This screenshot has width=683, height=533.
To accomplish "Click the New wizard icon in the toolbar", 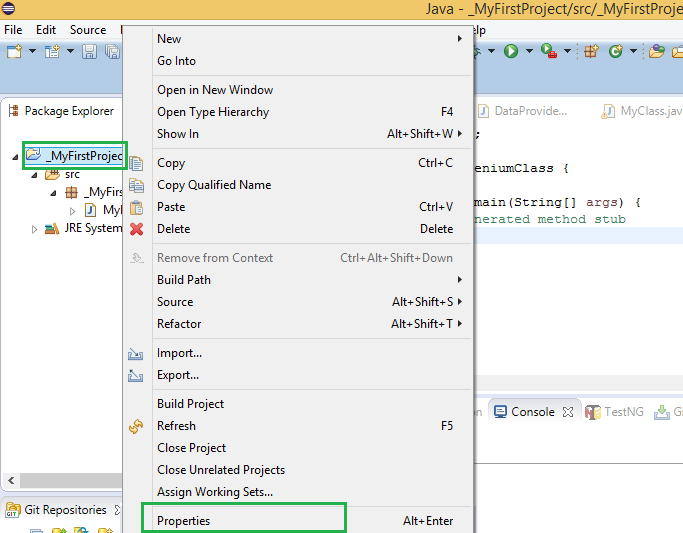I will pyautogui.click(x=17, y=51).
